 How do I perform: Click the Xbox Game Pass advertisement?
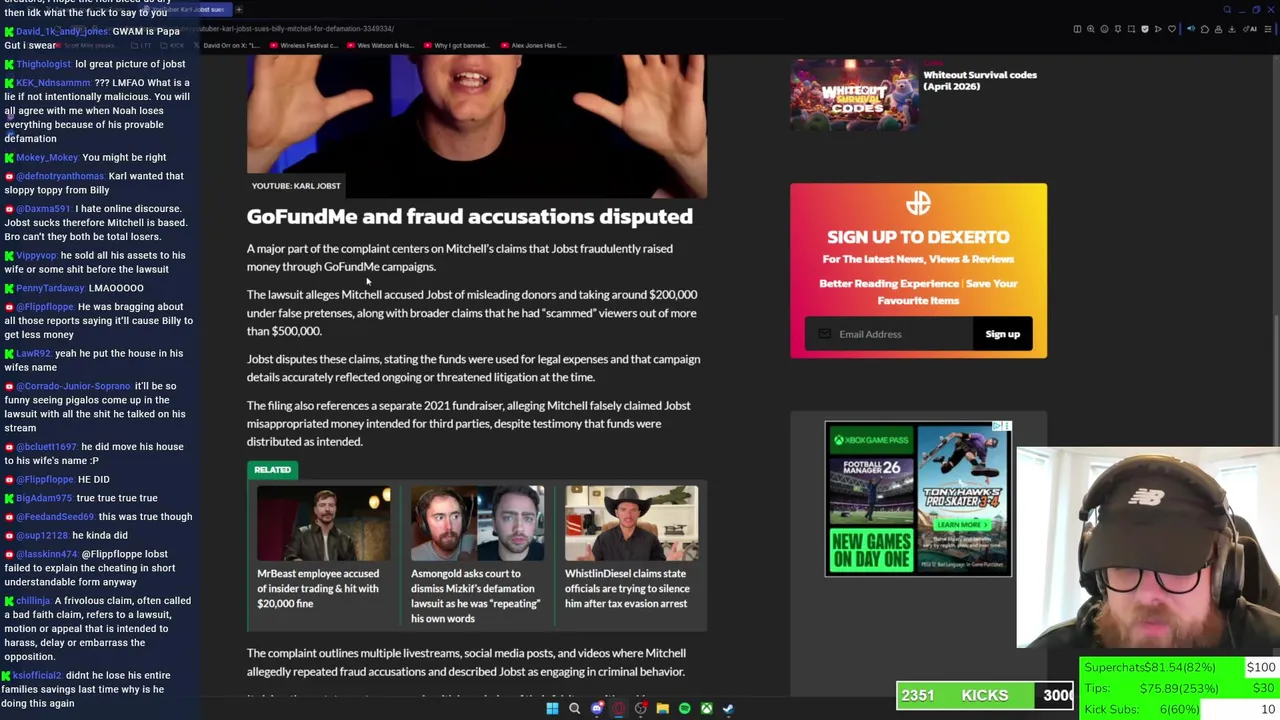918,499
